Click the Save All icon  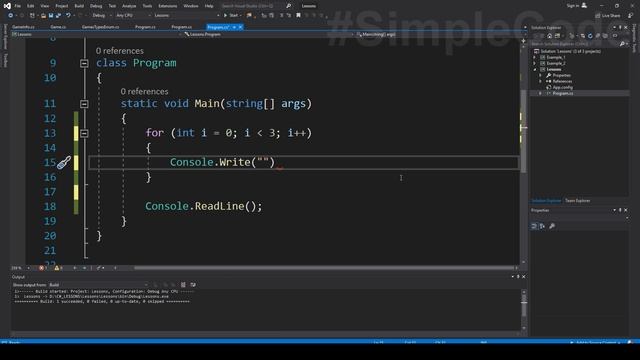pos(58,15)
